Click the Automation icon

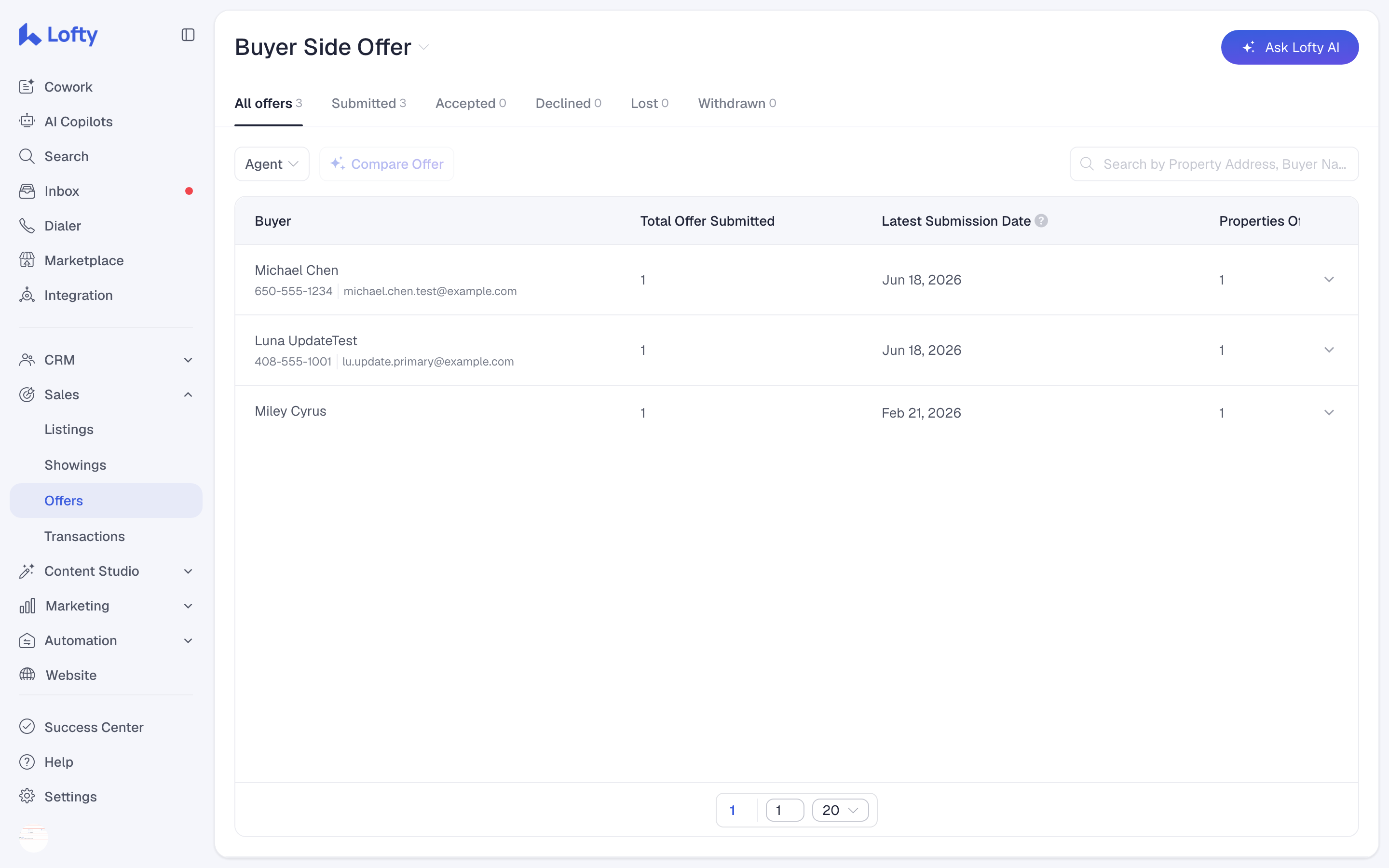[x=27, y=641]
